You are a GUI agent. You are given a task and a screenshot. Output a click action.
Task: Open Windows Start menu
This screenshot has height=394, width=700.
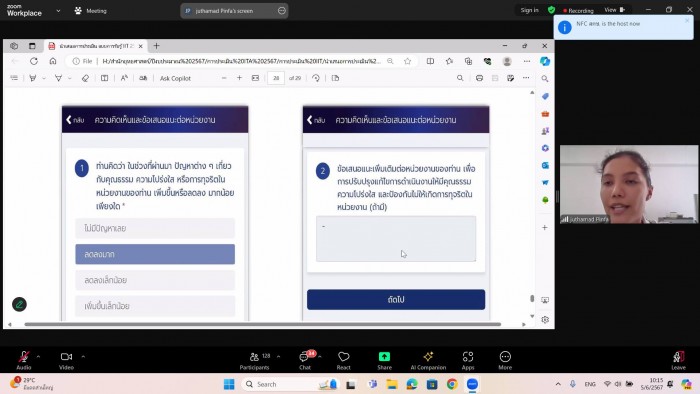point(229,384)
